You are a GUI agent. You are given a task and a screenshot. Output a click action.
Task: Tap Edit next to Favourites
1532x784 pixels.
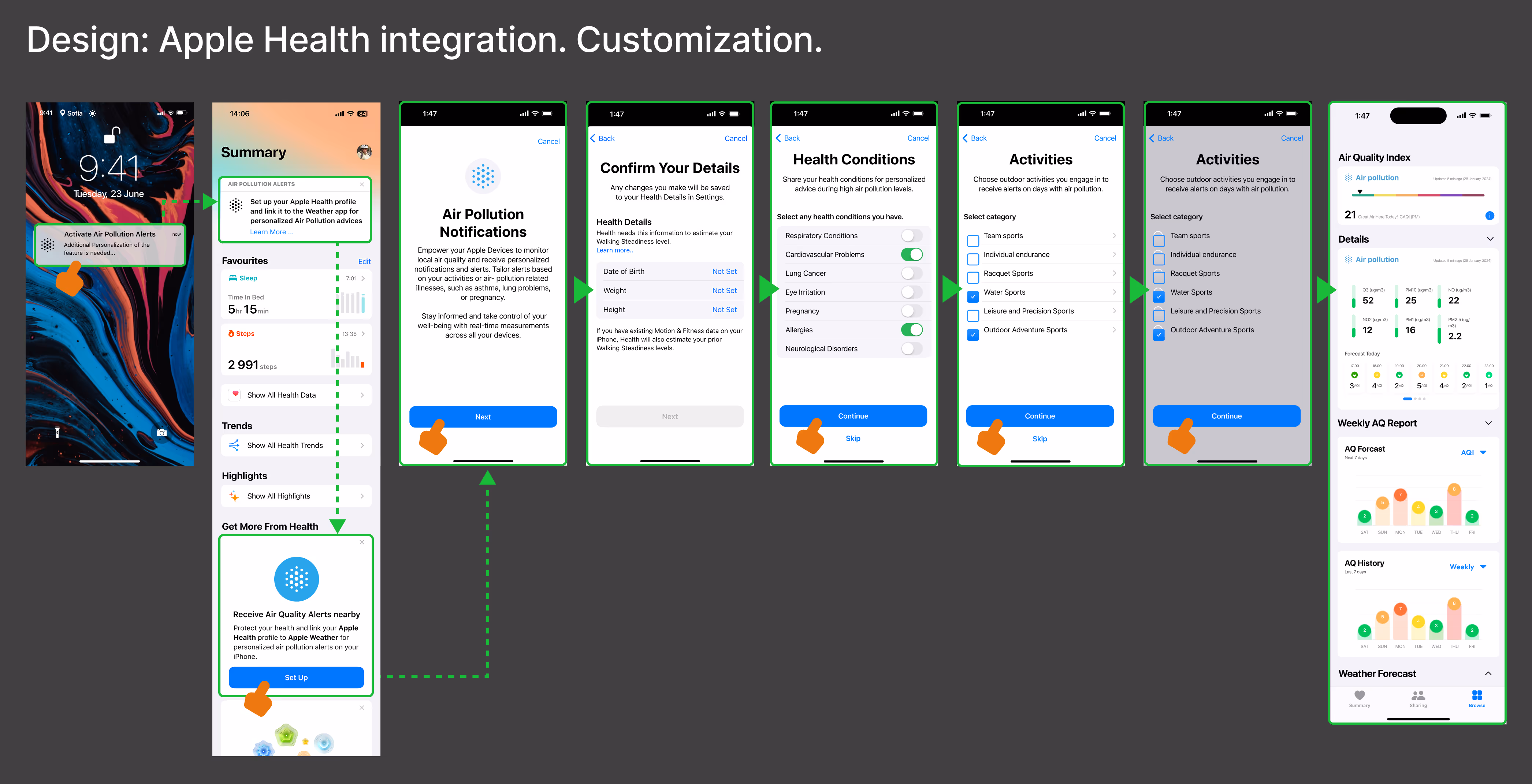[x=364, y=262]
